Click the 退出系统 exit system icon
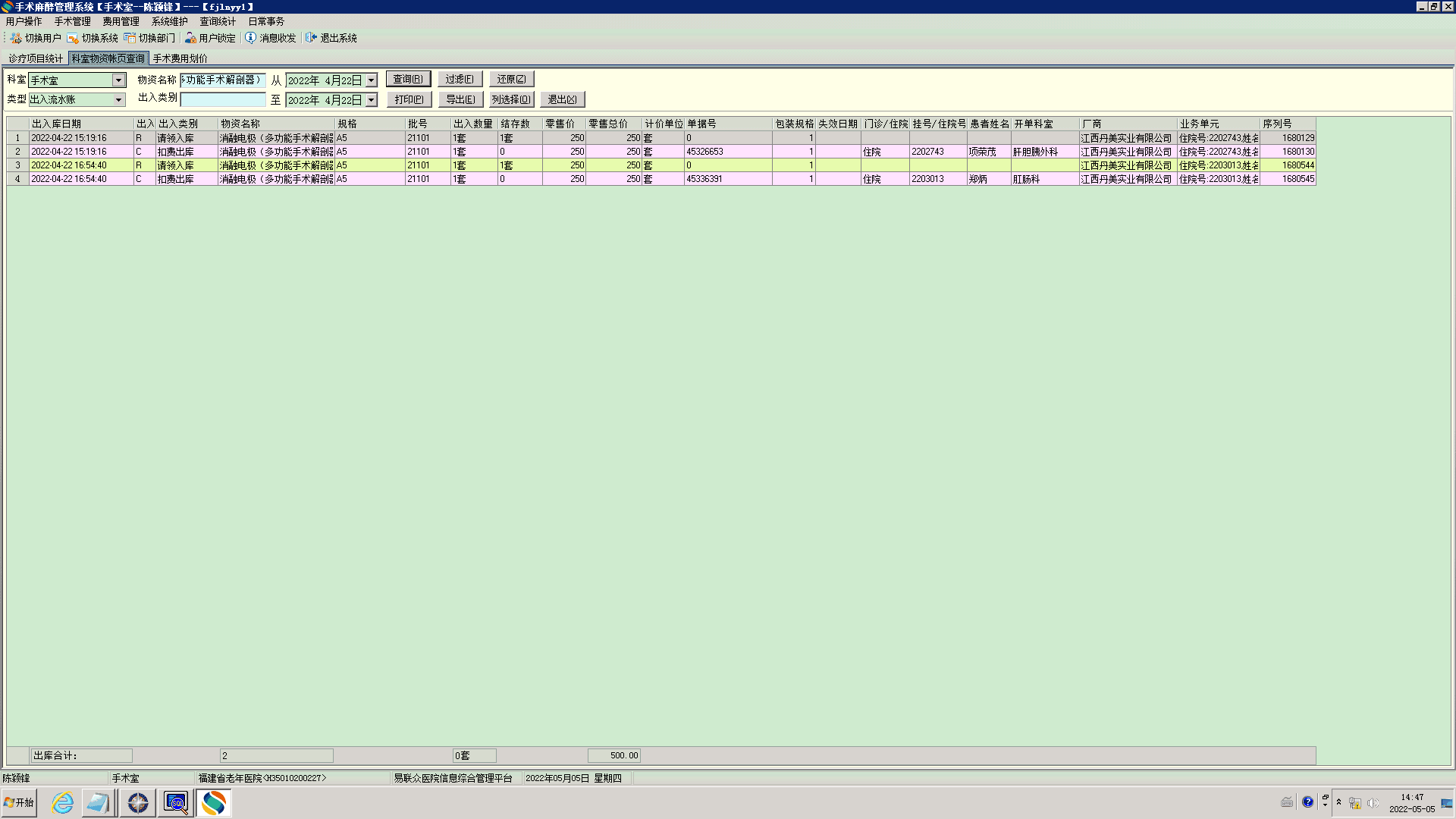This screenshot has width=1456, height=819. coord(311,38)
